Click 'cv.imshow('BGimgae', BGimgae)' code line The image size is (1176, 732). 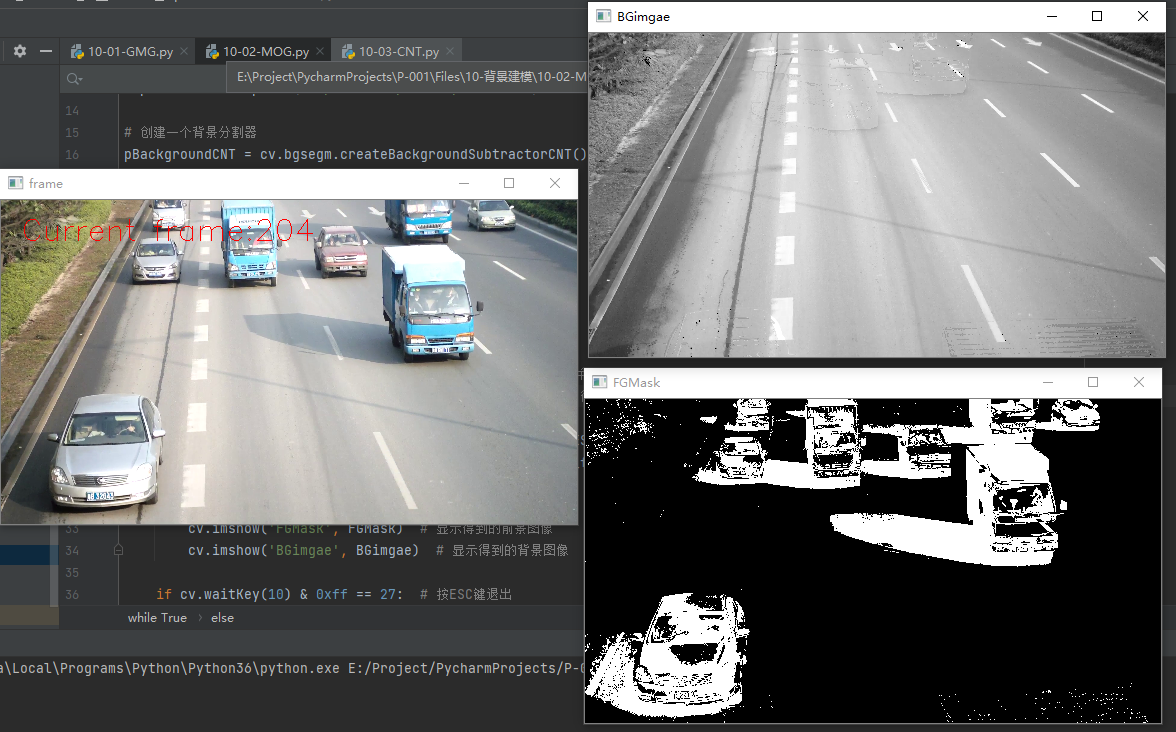click(304, 550)
